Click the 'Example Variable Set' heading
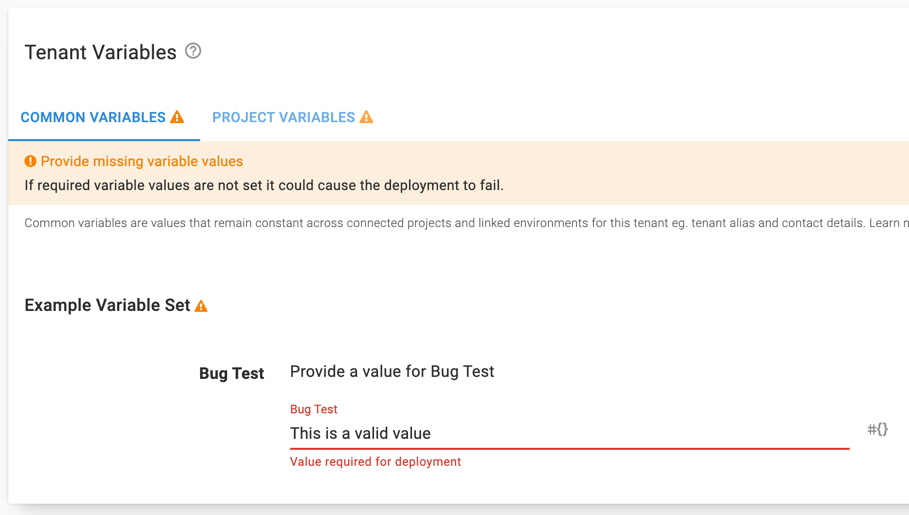Viewport: 909px width, 515px height. coord(107,305)
